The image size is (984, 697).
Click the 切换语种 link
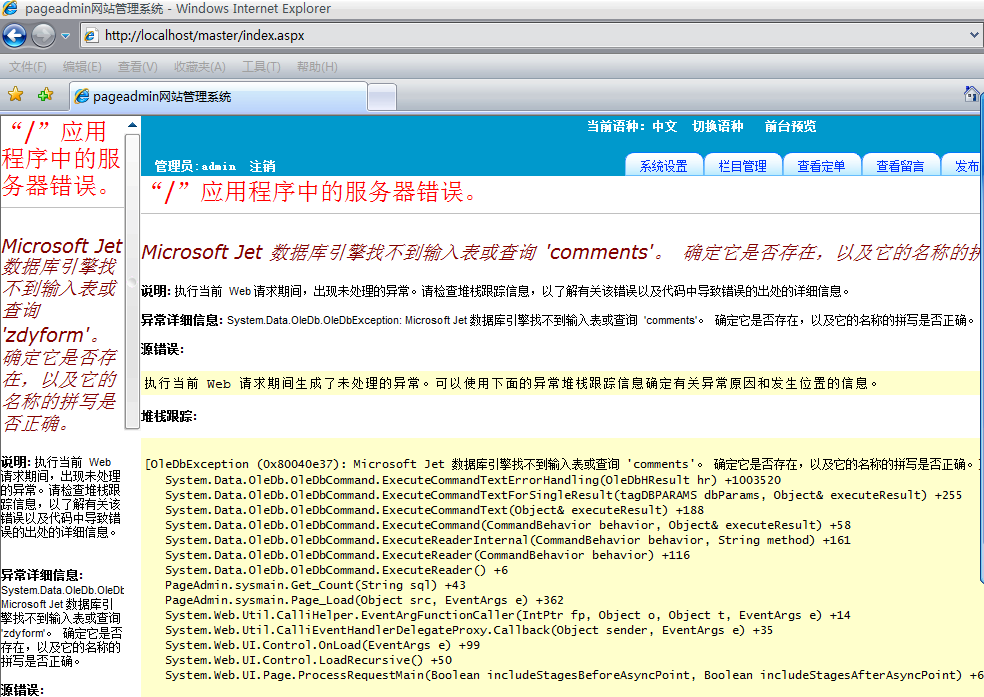point(718,127)
